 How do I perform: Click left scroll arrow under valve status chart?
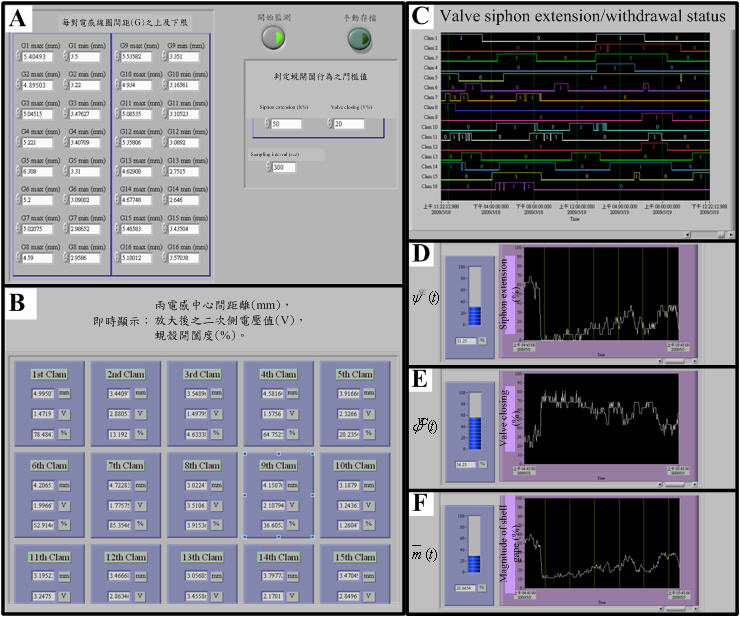(x=688, y=234)
